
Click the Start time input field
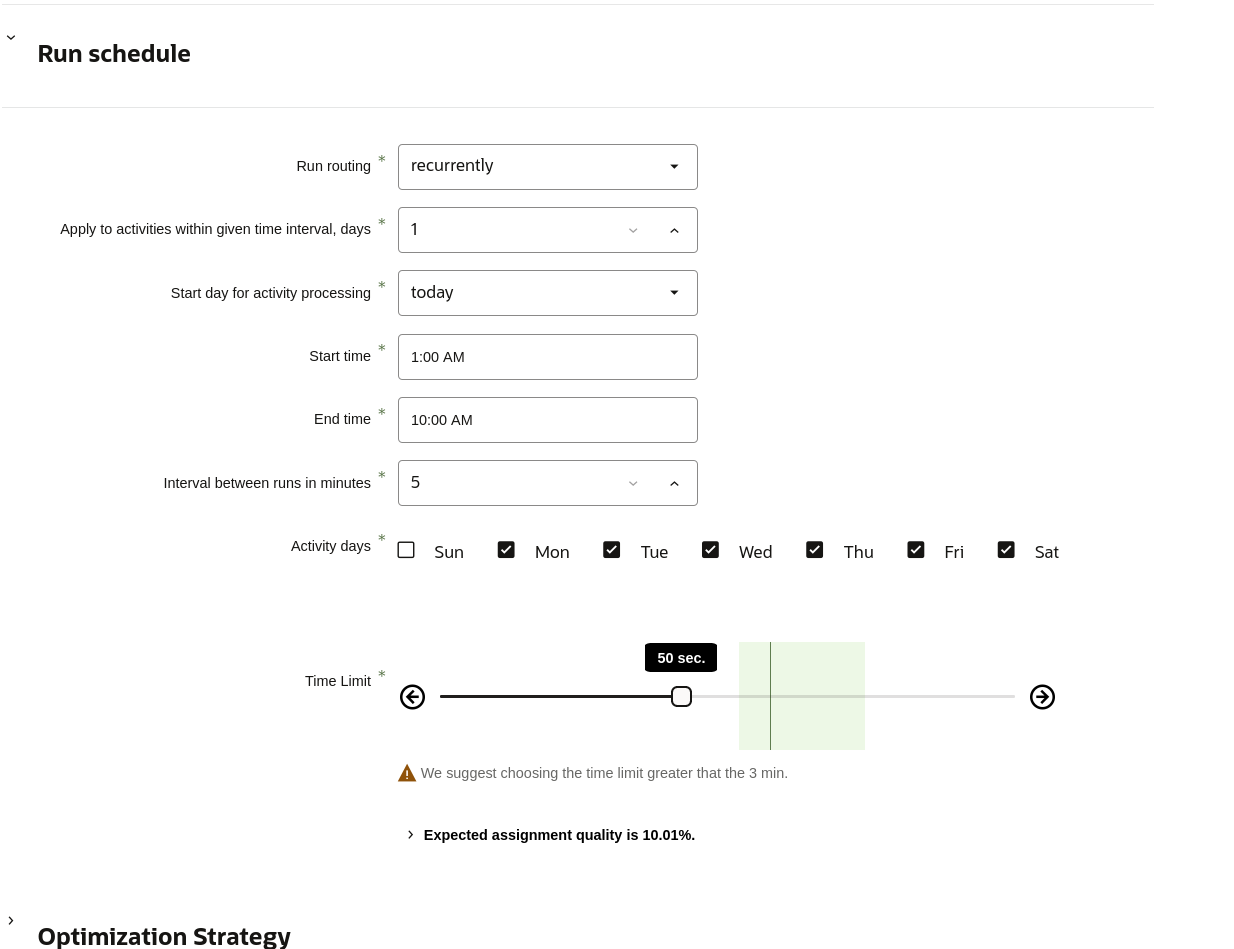tap(547, 357)
